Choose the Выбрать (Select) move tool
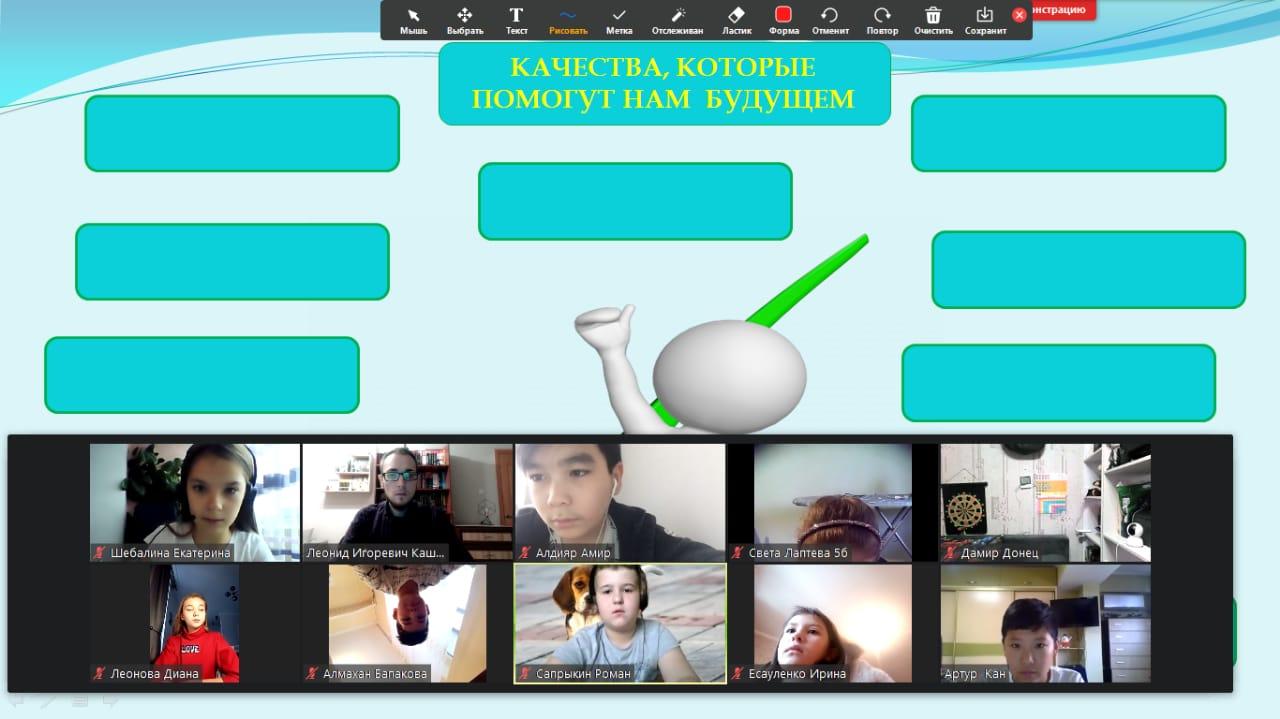This screenshot has height=719, width=1280. 464,19
